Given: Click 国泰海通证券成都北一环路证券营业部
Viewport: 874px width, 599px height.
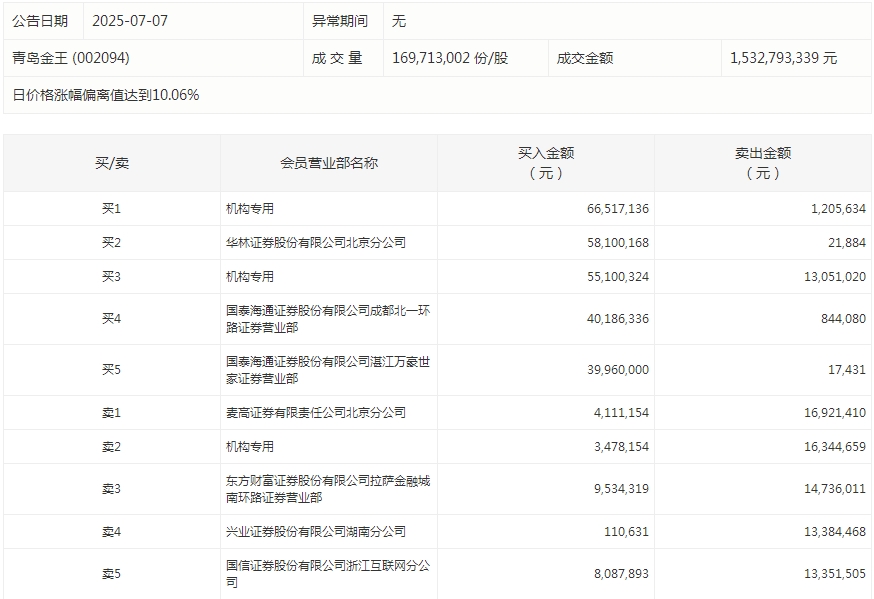Looking at the screenshot, I should [x=328, y=319].
